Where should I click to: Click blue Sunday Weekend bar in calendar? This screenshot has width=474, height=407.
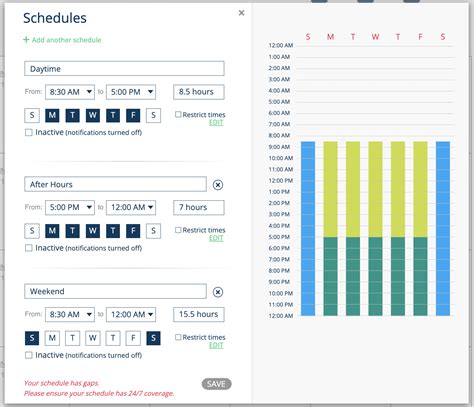click(308, 228)
